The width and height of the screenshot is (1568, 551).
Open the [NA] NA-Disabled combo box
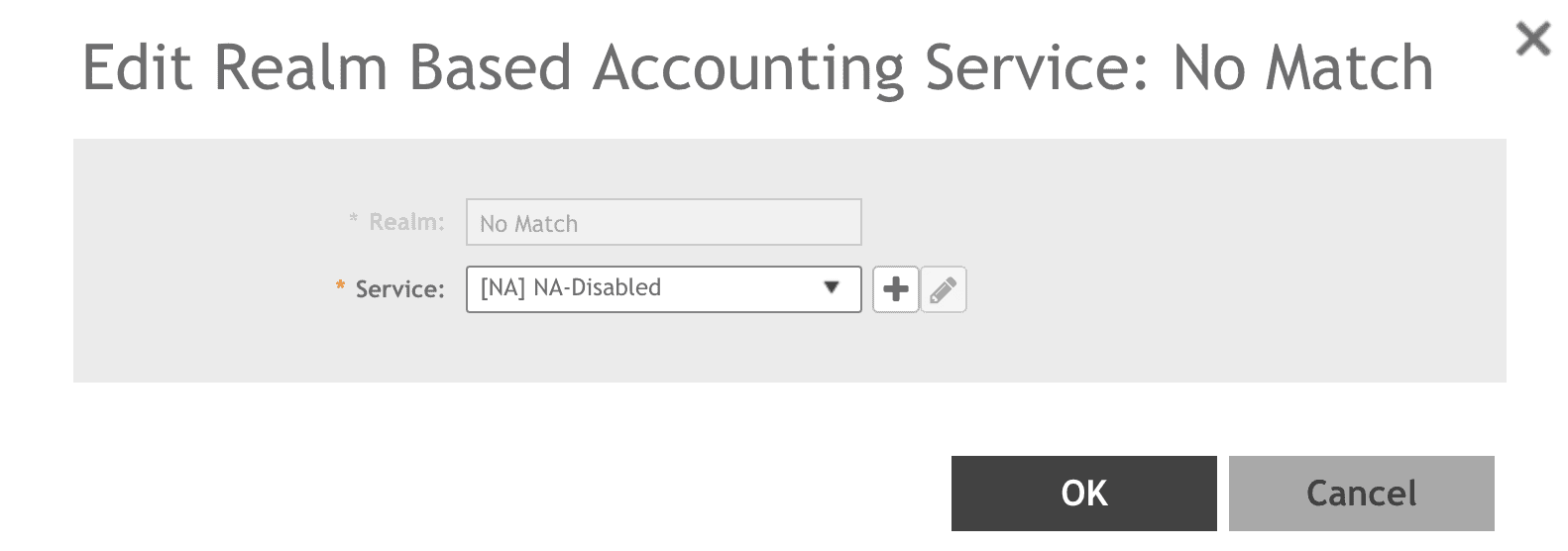[x=663, y=288]
